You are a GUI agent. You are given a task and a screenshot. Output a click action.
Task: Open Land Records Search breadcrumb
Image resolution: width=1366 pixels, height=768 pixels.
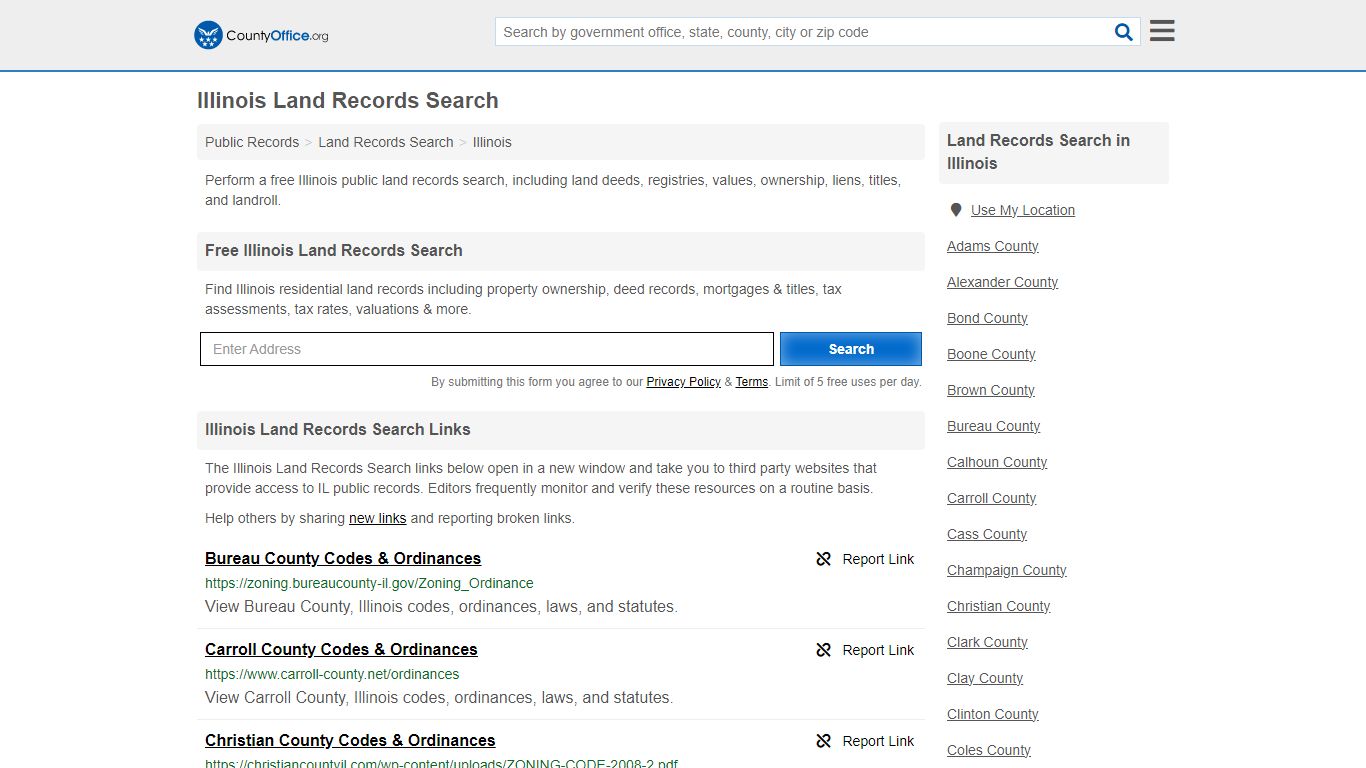tap(386, 142)
